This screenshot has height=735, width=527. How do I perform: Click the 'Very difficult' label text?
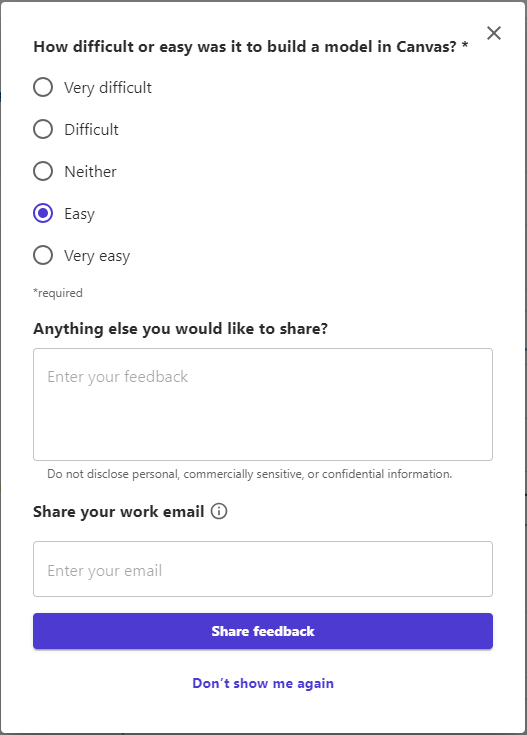[108, 88]
